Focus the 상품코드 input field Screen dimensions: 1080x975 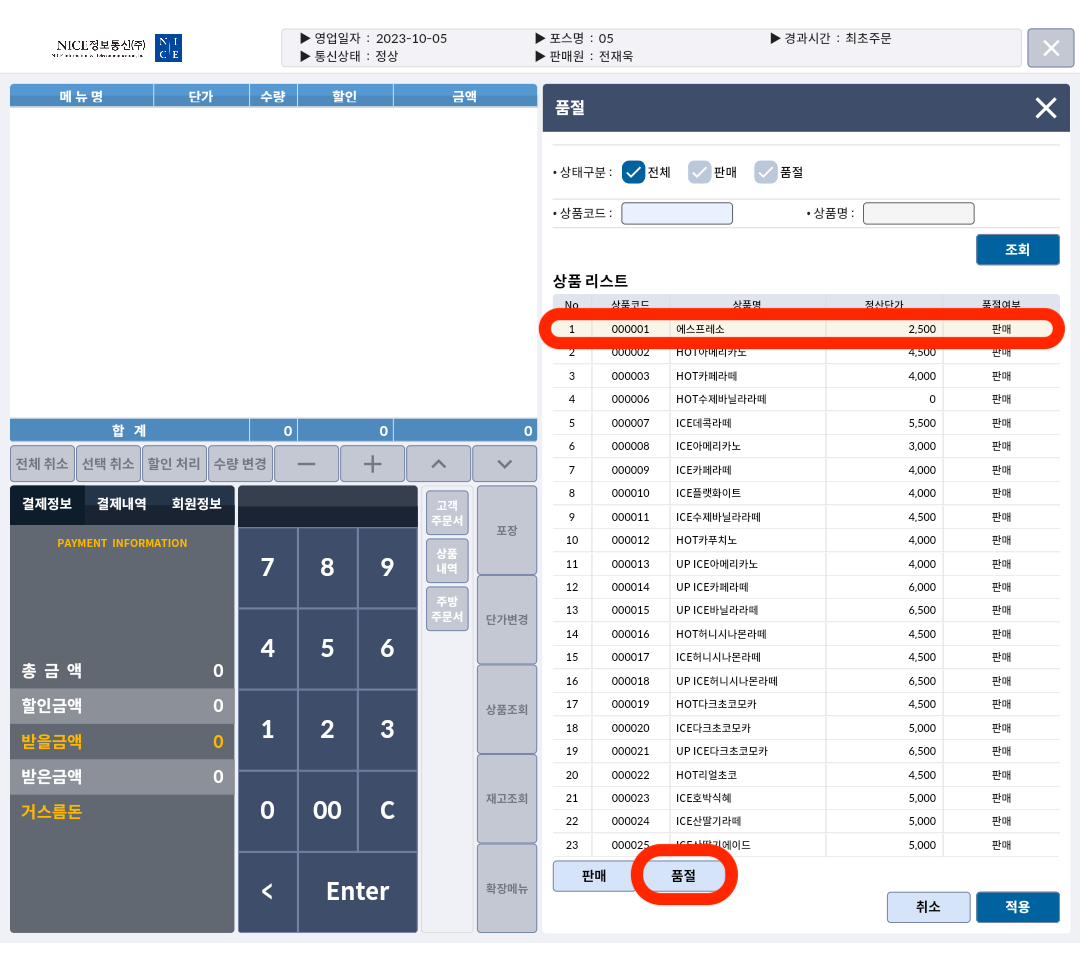677,213
